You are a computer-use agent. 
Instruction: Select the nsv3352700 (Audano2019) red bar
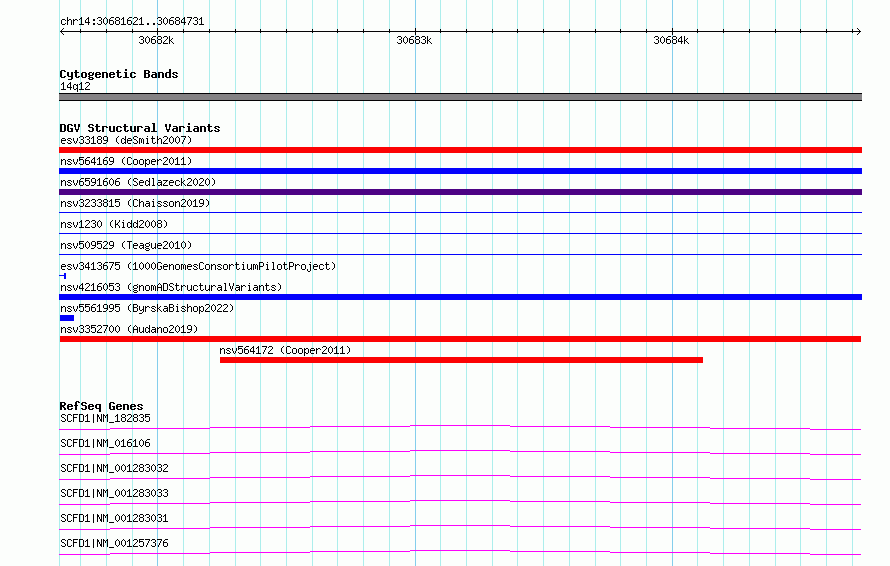click(460, 339)
